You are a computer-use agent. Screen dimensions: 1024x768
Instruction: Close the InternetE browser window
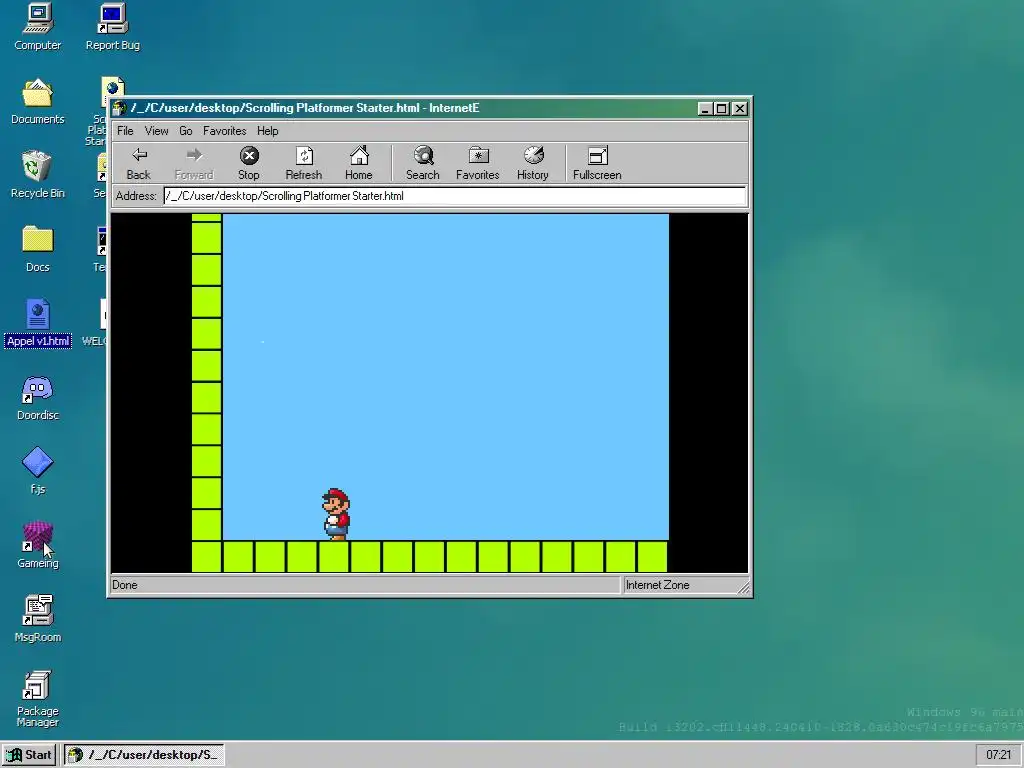tap(739, 108)
